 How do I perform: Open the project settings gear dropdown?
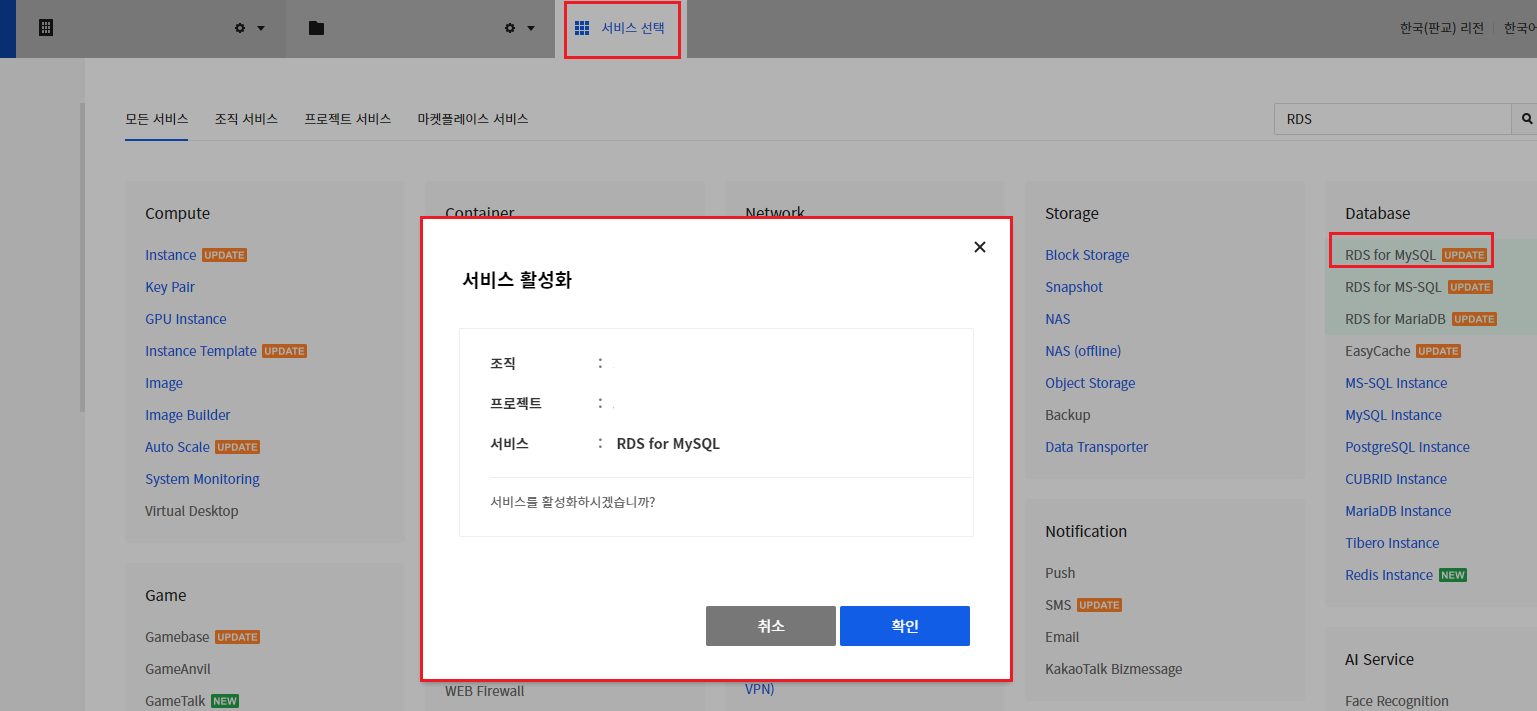[520, 28]
